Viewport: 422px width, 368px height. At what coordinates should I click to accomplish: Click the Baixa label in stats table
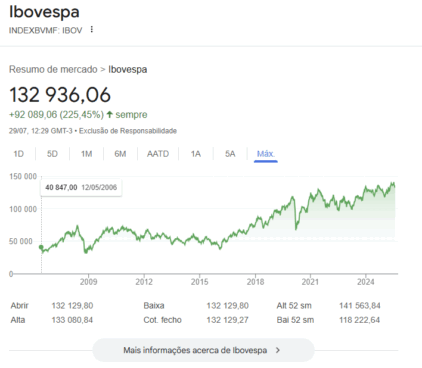(x=154, y=306)
